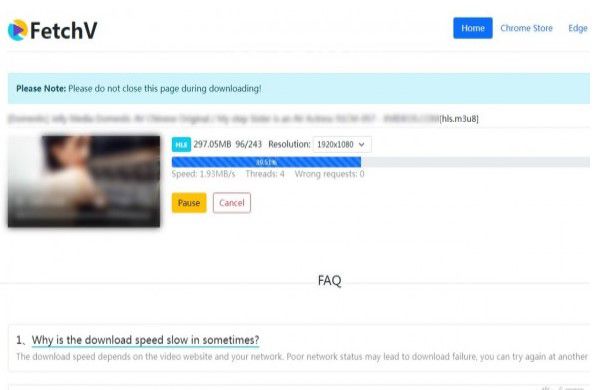This screenshot has width=599, height=390.
Task: Click the HLS badge icon
Action: point(181,144)
